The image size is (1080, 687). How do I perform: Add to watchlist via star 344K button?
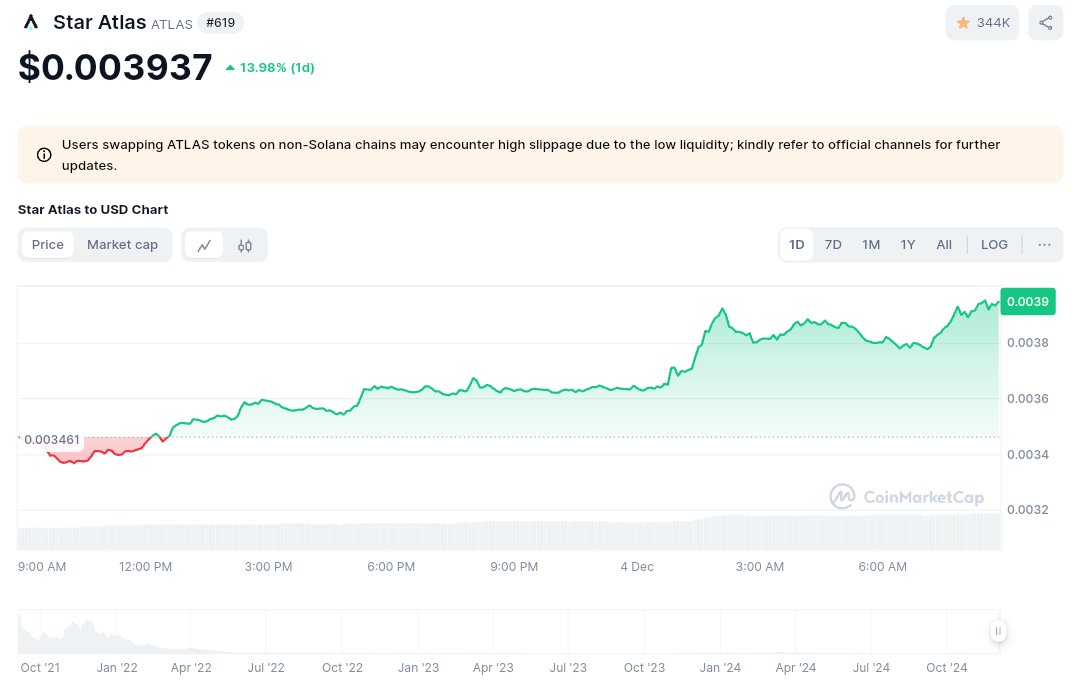[x=982, y=23]
